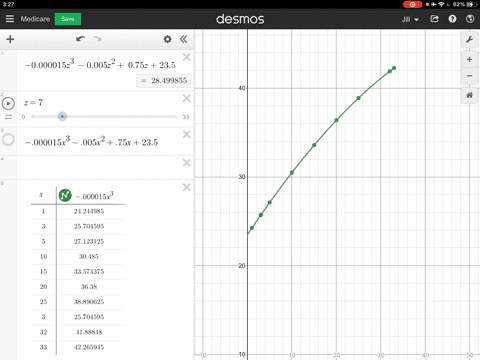
Task: Change the slider animation loop mode
Action: pos(8,117)
